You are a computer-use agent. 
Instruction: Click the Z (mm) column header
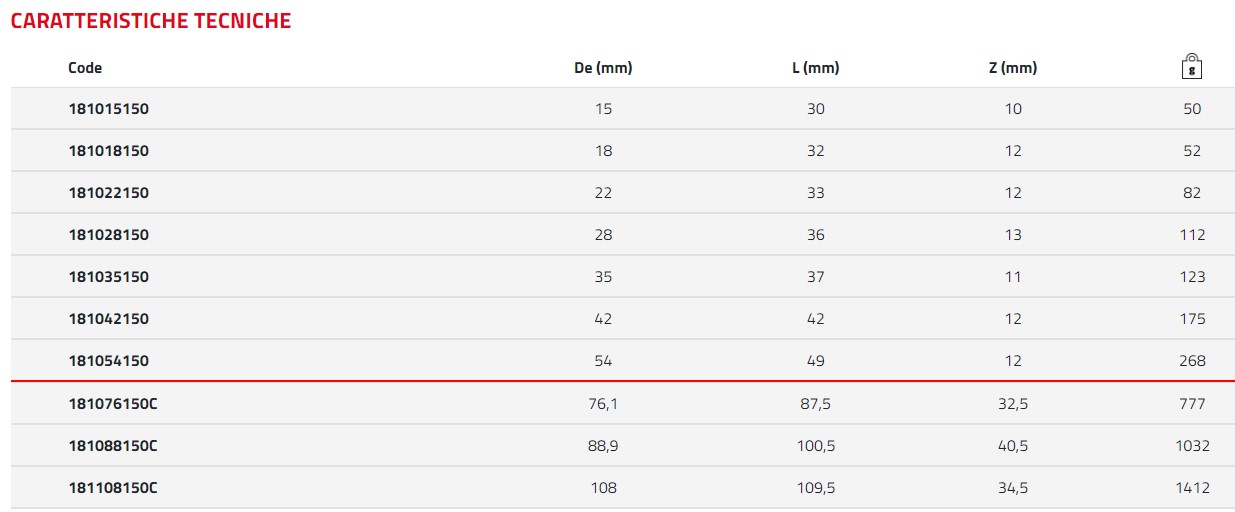[1012, 68]
